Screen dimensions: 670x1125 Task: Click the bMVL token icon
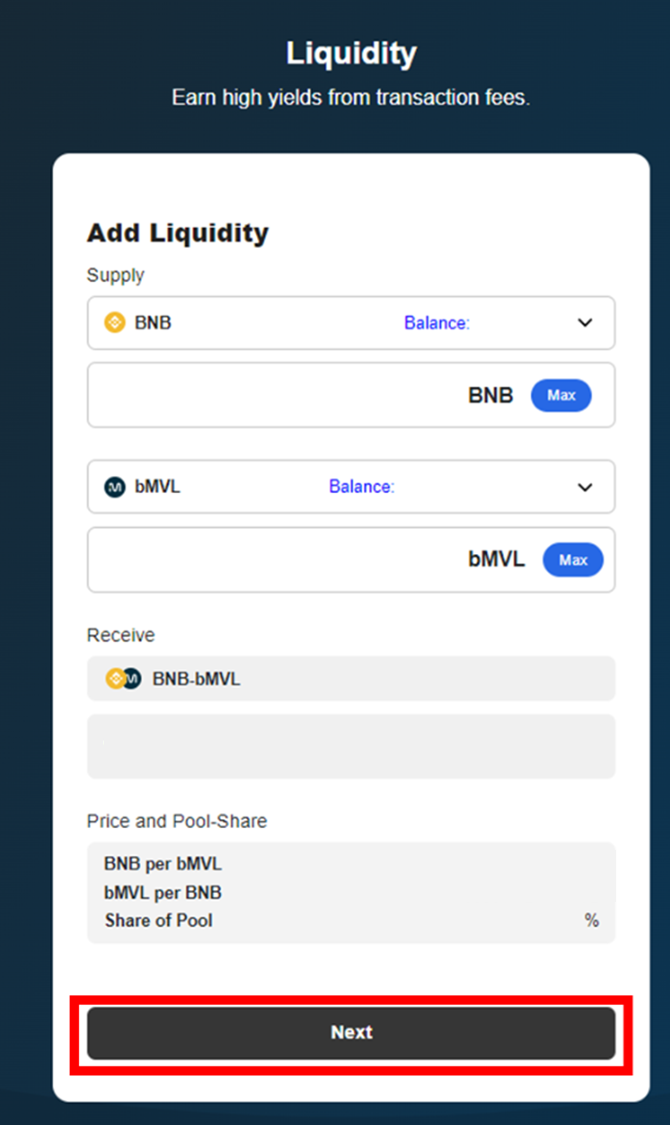coord(115,487)
